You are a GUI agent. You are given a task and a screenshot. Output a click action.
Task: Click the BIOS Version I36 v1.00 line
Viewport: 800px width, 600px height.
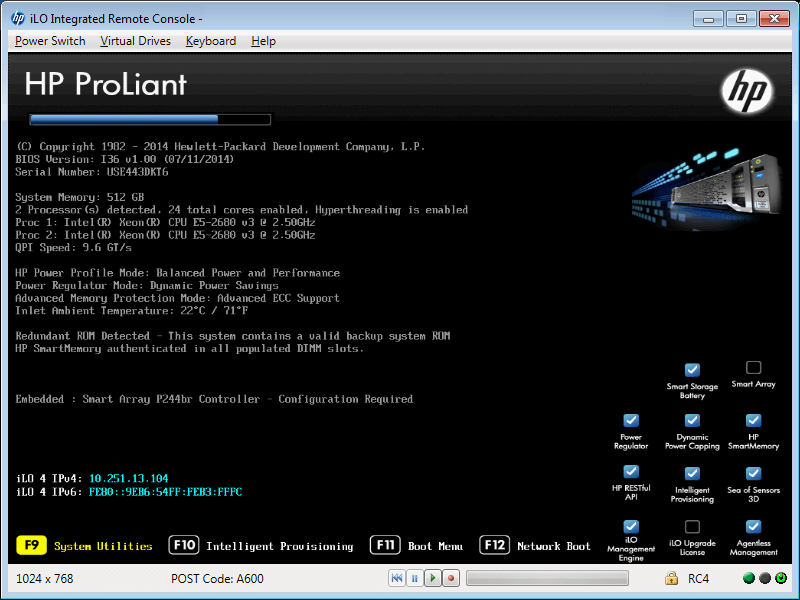click(x=124, y=159)
